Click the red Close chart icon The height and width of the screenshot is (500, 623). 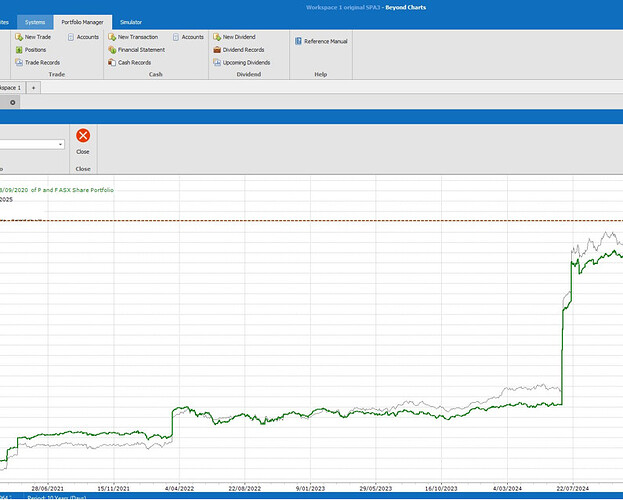point(83,136)
